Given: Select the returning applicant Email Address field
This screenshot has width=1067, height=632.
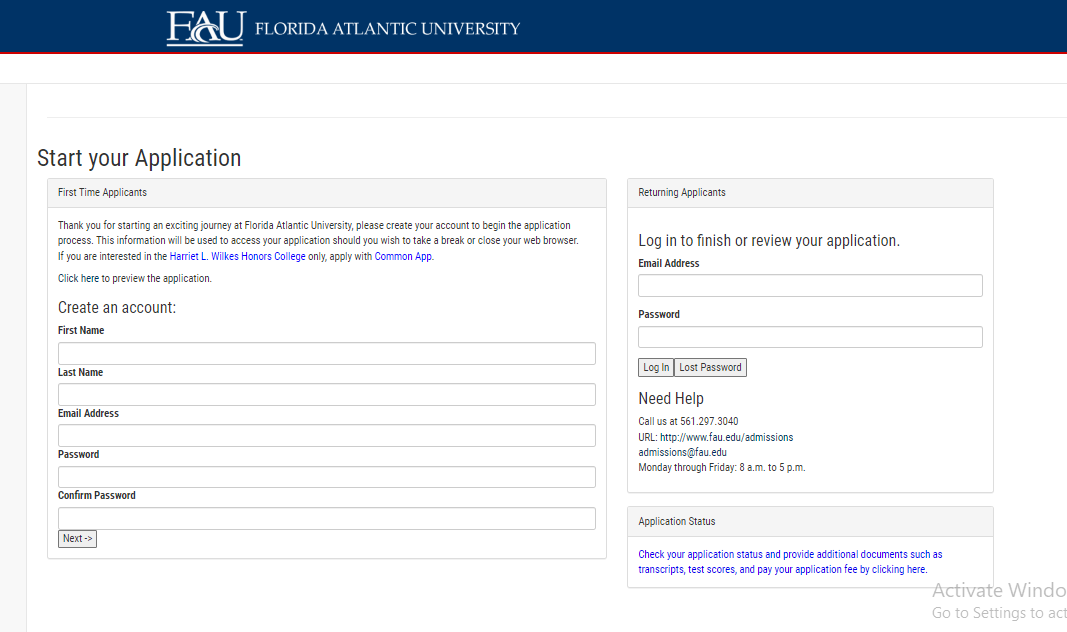Looking at the screenshot, I should (810, 285).
